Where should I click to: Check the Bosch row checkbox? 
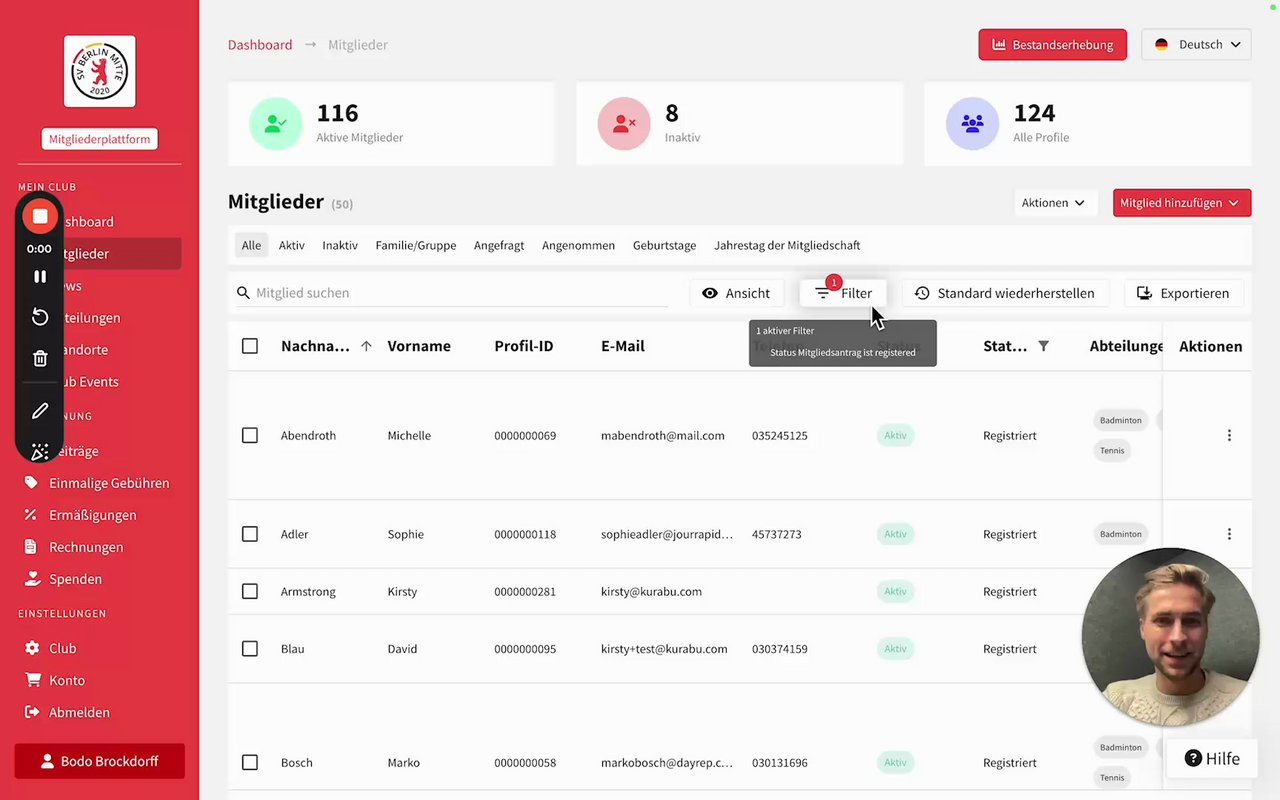pos(250,762)
